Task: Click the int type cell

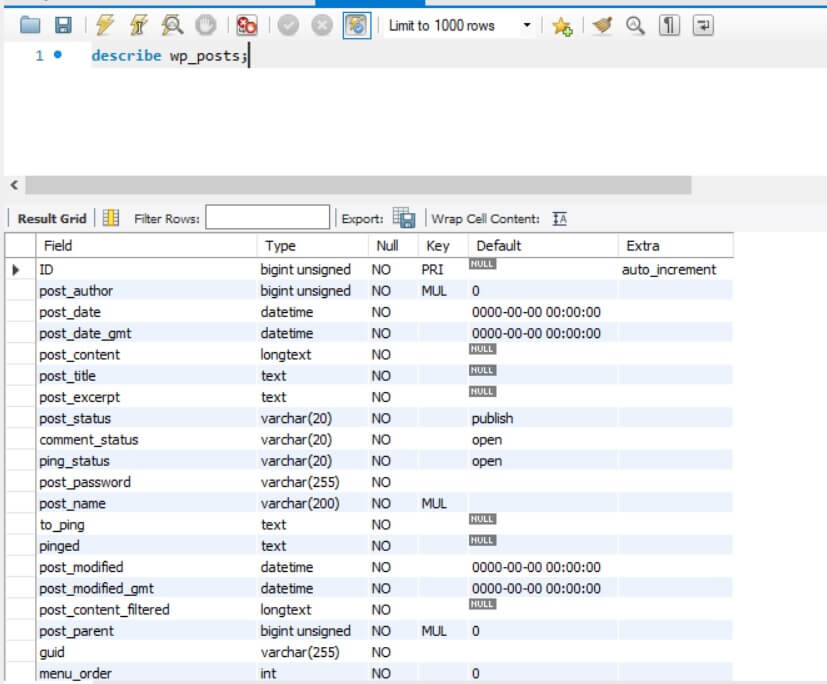Action: click(313, 673)
